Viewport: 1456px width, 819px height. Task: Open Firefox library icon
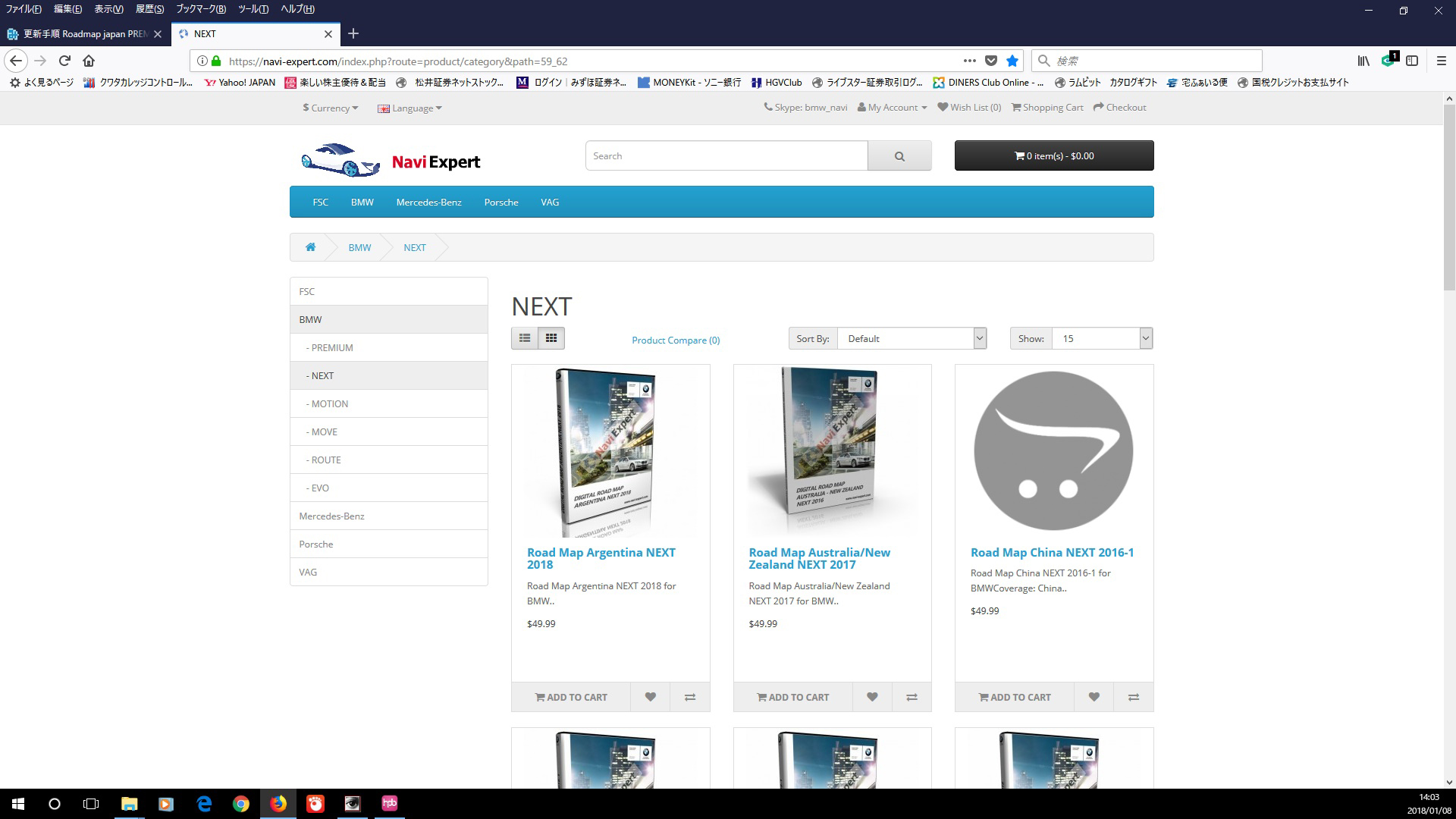[1363, 61]
